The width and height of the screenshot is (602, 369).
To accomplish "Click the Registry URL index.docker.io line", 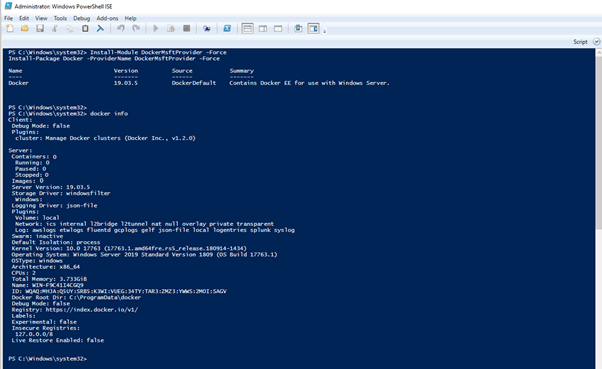I will point(75,309).
